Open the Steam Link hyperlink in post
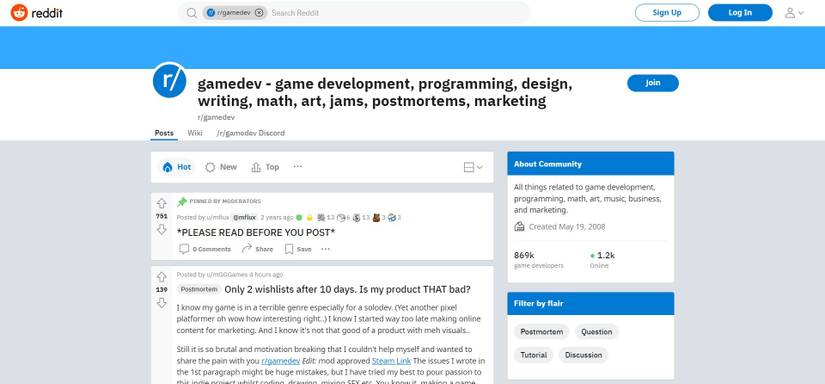Screen dimensions: 825x384 (x=391, y=361)
